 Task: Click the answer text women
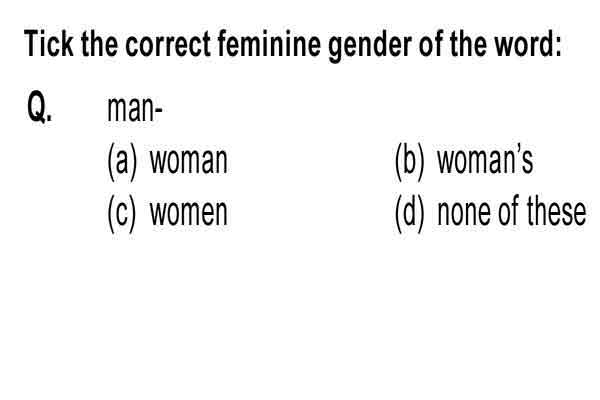(189, 214)
